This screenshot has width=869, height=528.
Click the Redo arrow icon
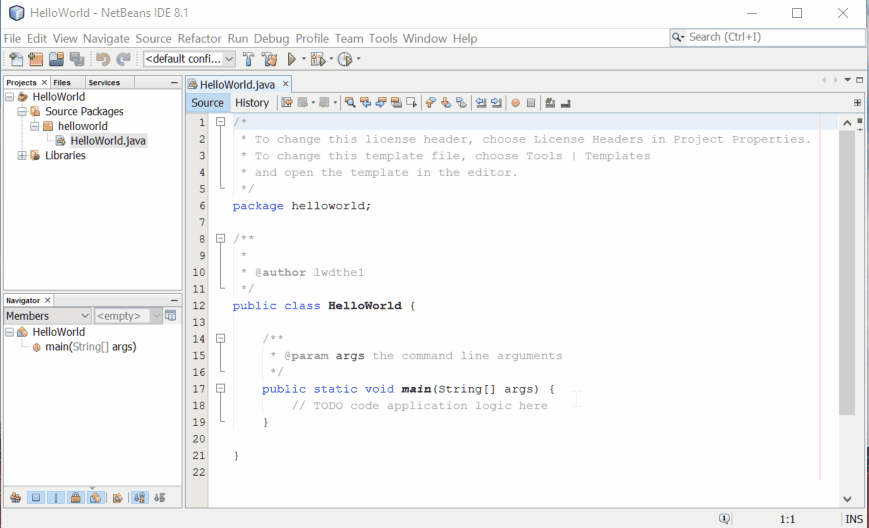coord(123,59)
